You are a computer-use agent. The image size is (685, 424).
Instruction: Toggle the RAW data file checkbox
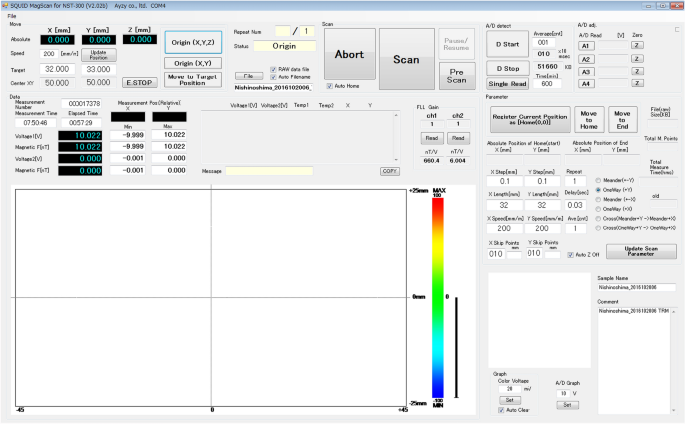pyautogui.click(x=273, y=69)
